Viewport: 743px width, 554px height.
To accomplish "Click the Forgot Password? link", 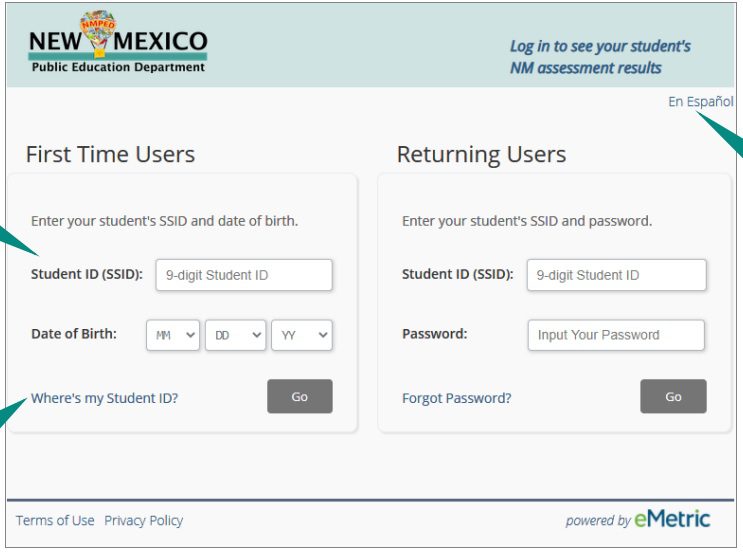I will pyautogui.click(x=456, y=398).
